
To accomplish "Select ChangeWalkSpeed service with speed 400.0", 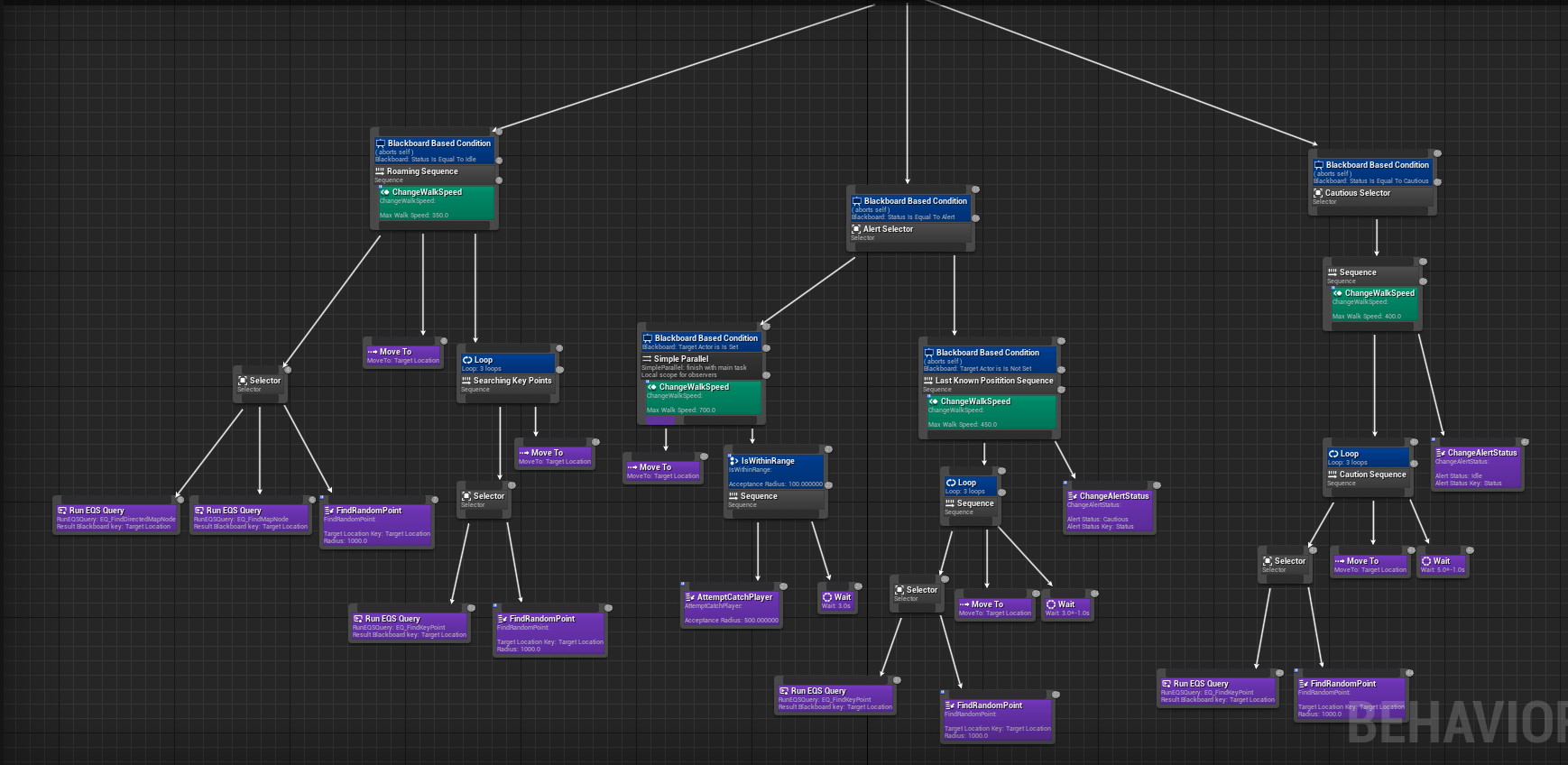I will pyautogui.click(x=1374, y=304).
